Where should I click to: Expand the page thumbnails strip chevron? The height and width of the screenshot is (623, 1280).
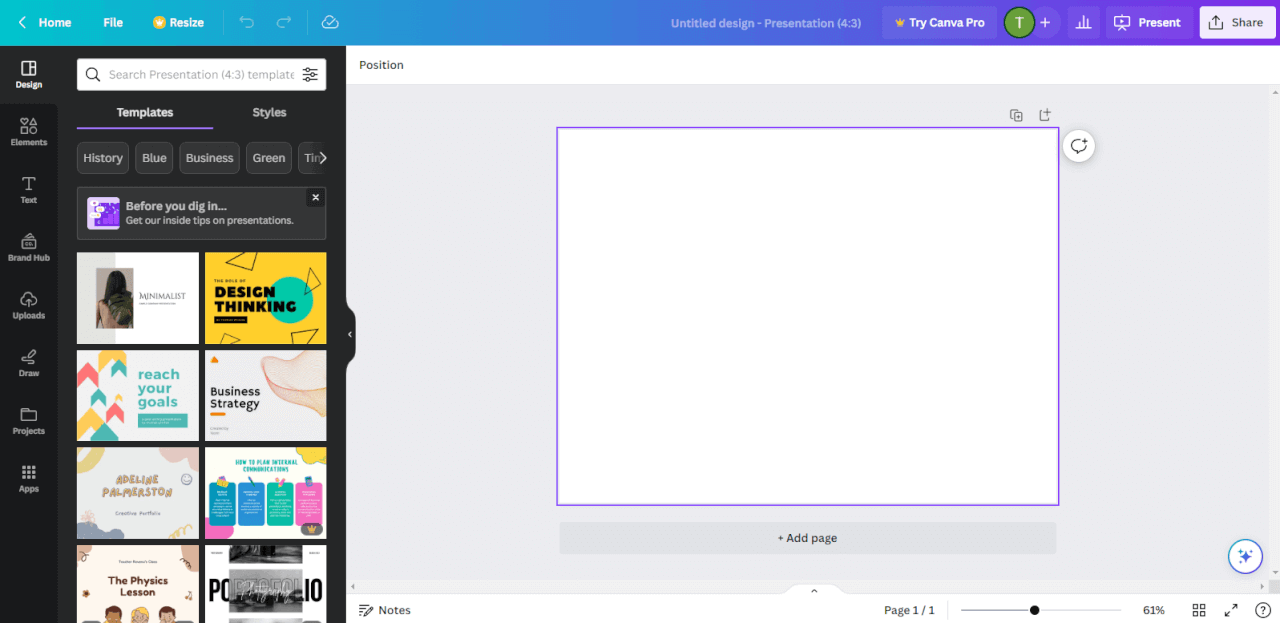(x=814, y=591)
